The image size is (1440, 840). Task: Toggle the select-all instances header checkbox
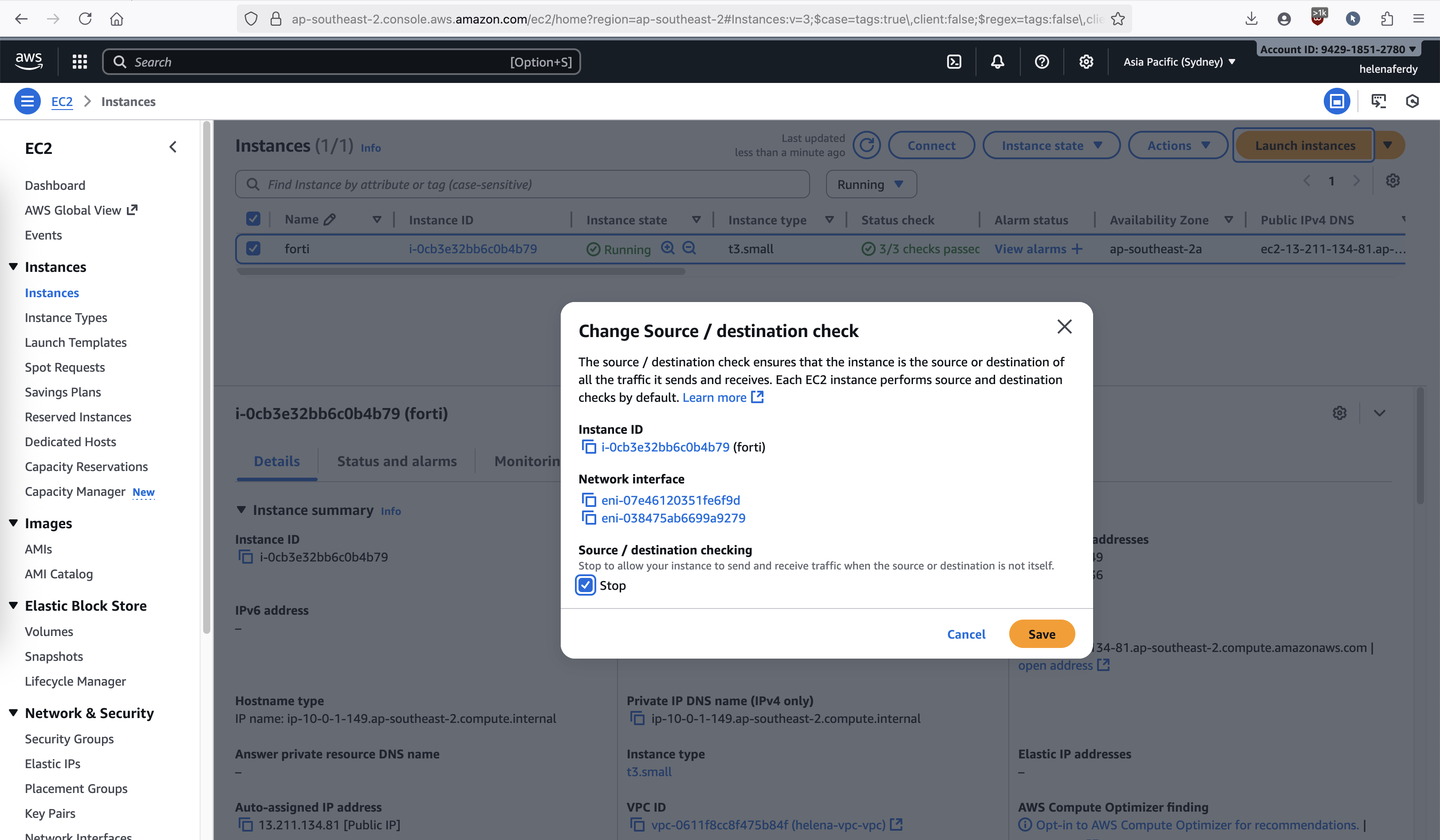[x=253, y=220]
